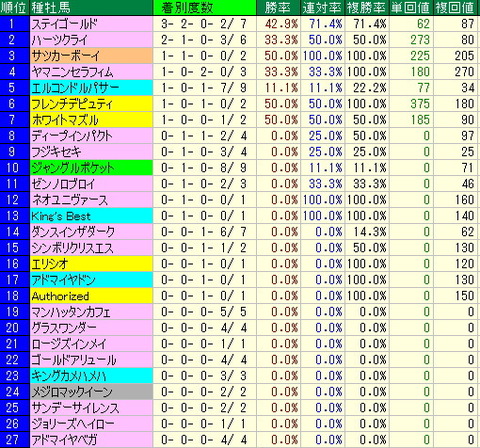Viewport: 480px width, 448px height.
Task: Click the 種牡馬 column header
Action: (x=91, y=7)
